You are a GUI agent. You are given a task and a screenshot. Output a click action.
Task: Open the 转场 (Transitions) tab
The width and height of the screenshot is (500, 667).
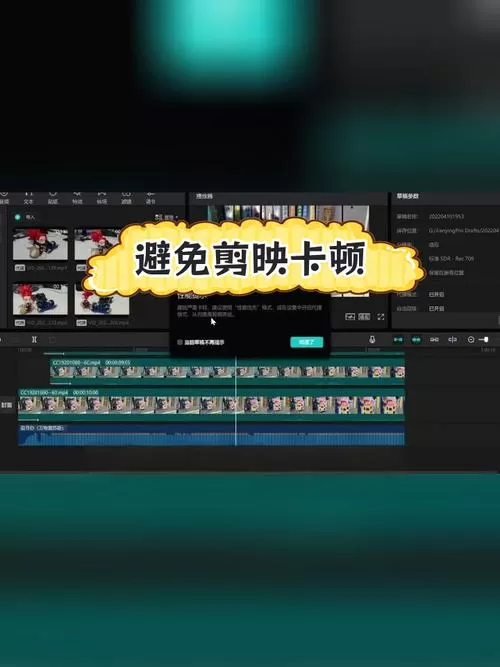(102, 198)
